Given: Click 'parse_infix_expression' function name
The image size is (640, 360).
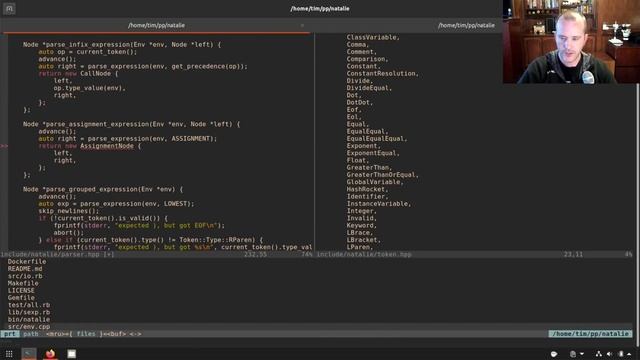Looking at the screenshot, I should click(x=88, y=44).
